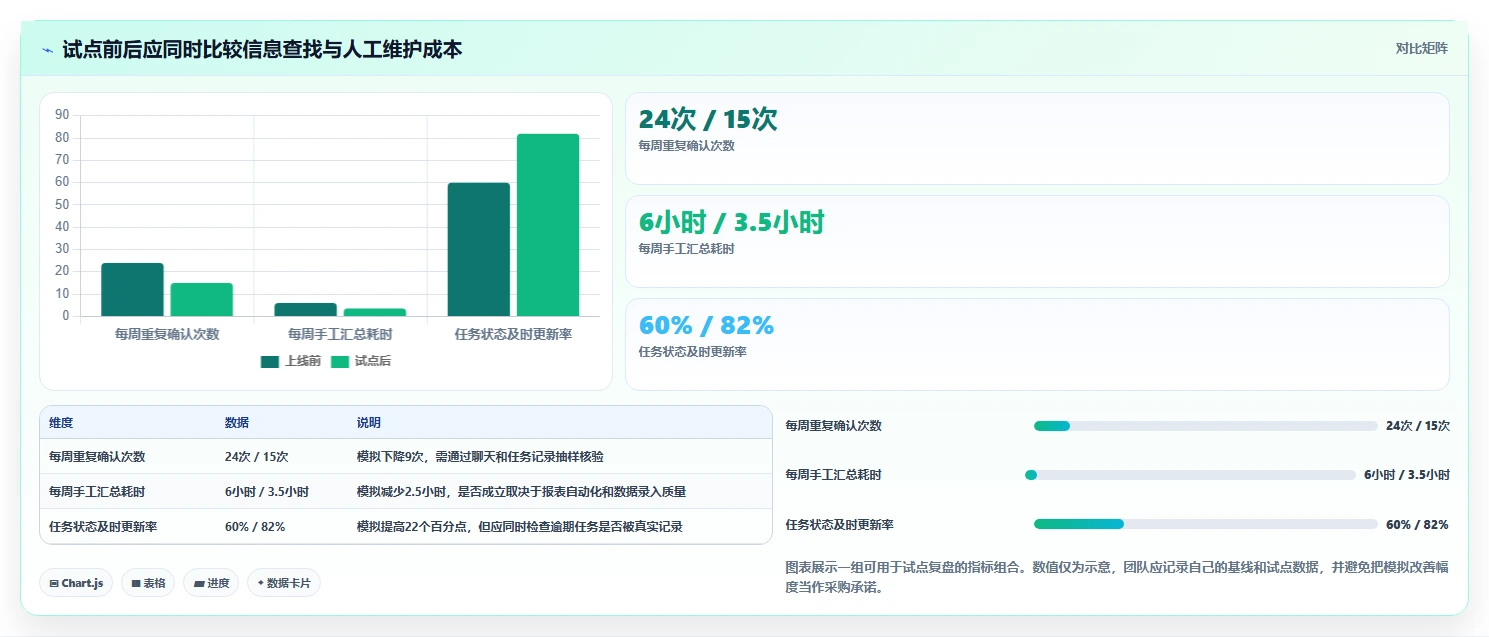Select table cell 6小时 / 3.5小时
This screenshot has width=1489, height=637.
[x=267, y=491]
